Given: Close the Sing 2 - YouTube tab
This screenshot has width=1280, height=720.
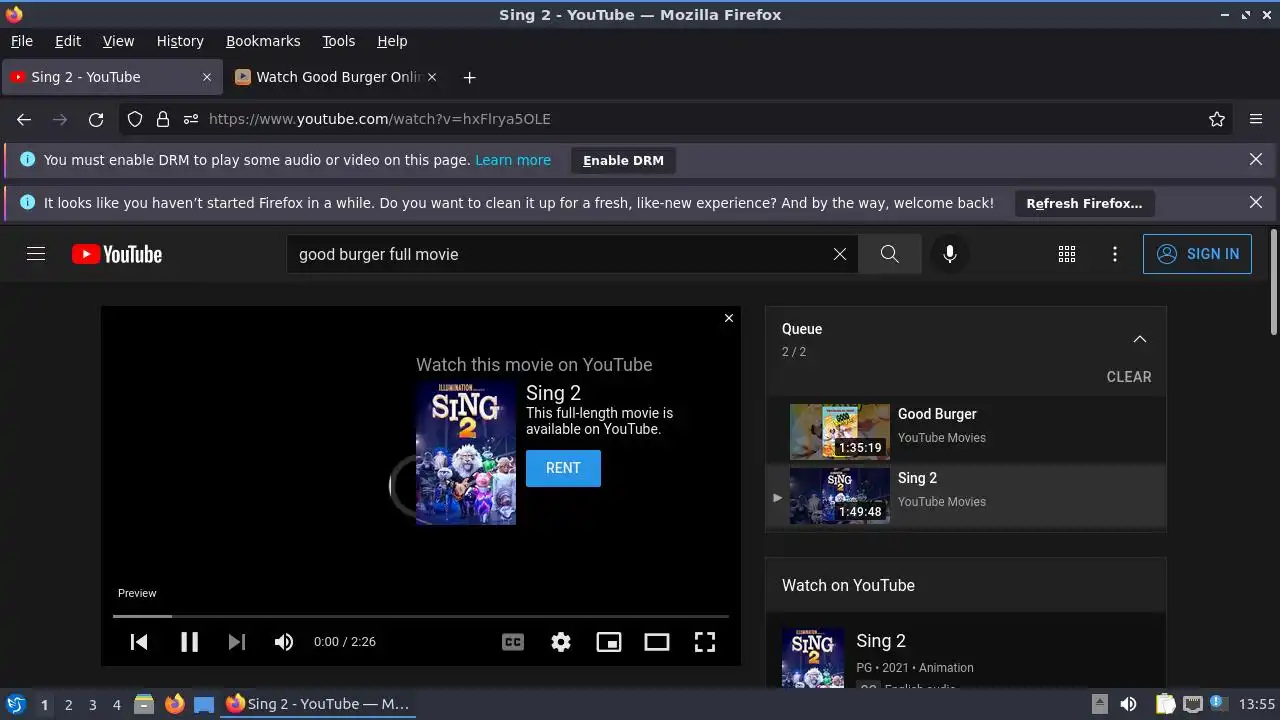Looking at the screenshot, I should [x=207, y=77].
